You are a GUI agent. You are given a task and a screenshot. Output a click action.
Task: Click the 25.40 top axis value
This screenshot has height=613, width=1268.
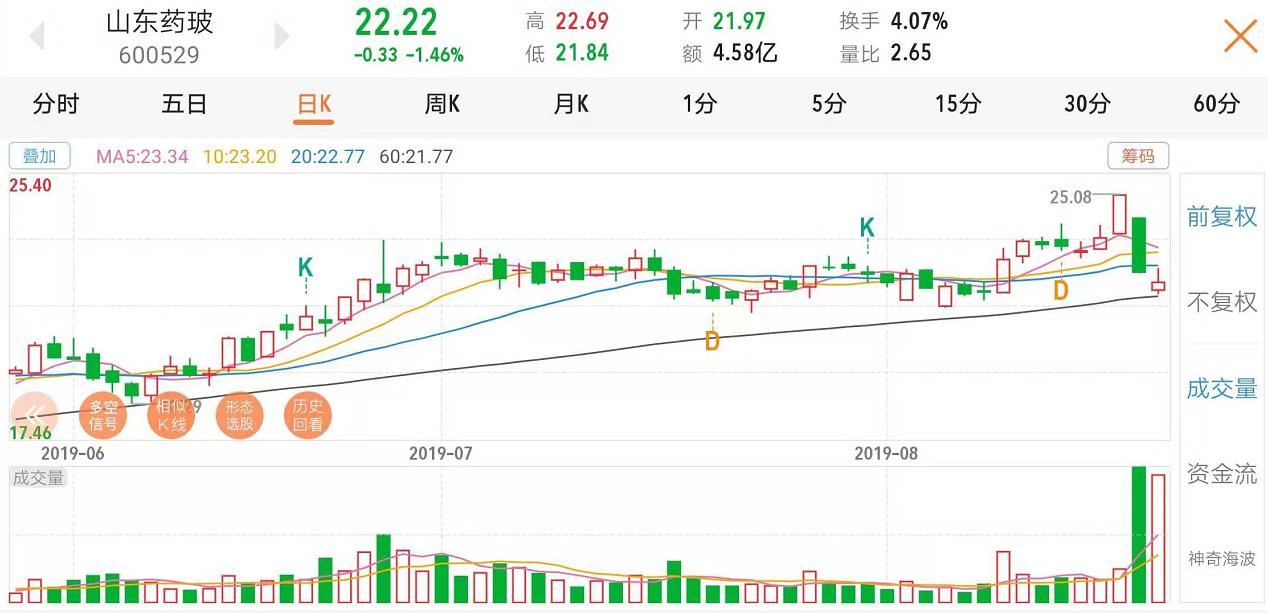(30, 185)
